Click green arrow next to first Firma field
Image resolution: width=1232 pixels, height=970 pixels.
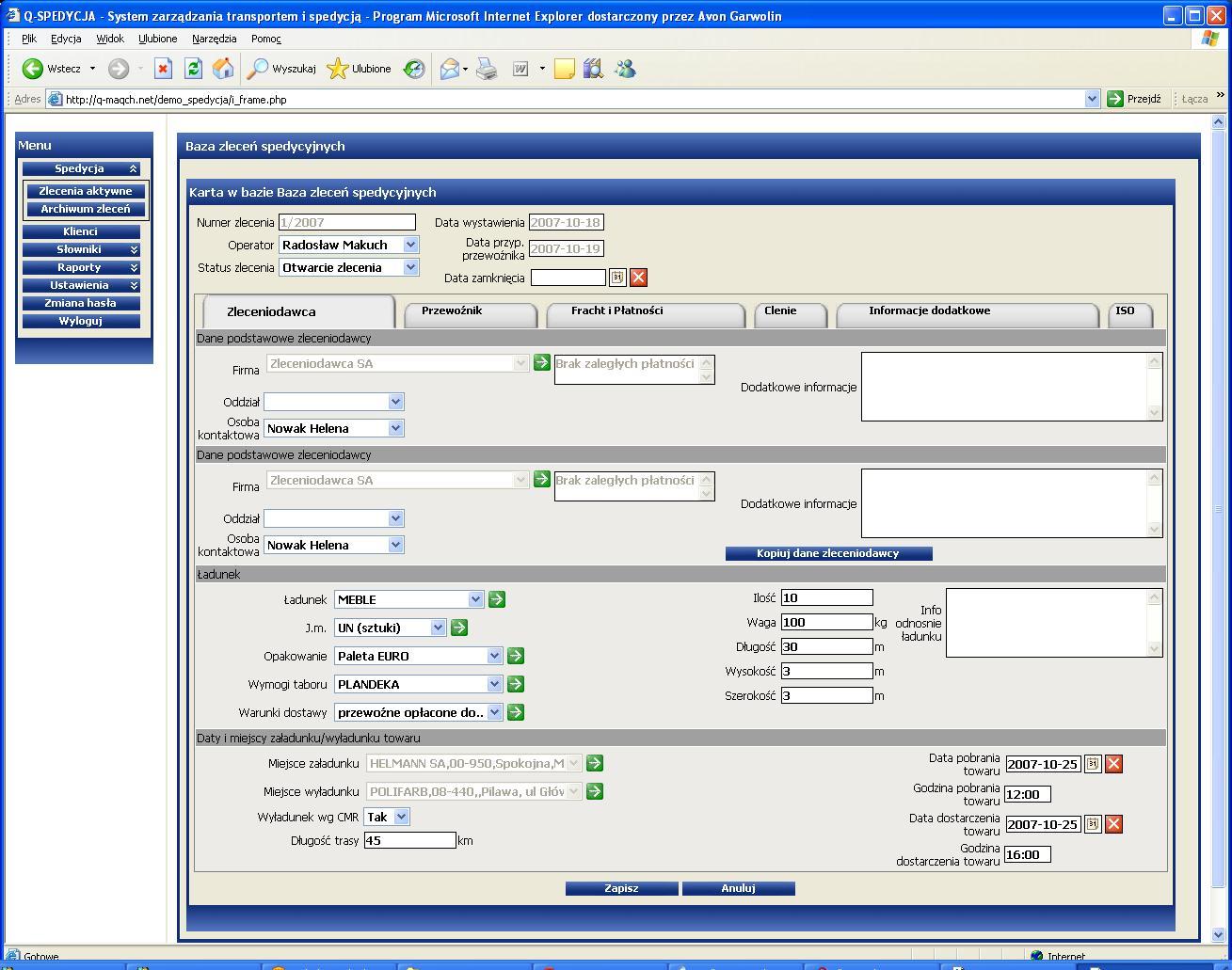(541, 362)
